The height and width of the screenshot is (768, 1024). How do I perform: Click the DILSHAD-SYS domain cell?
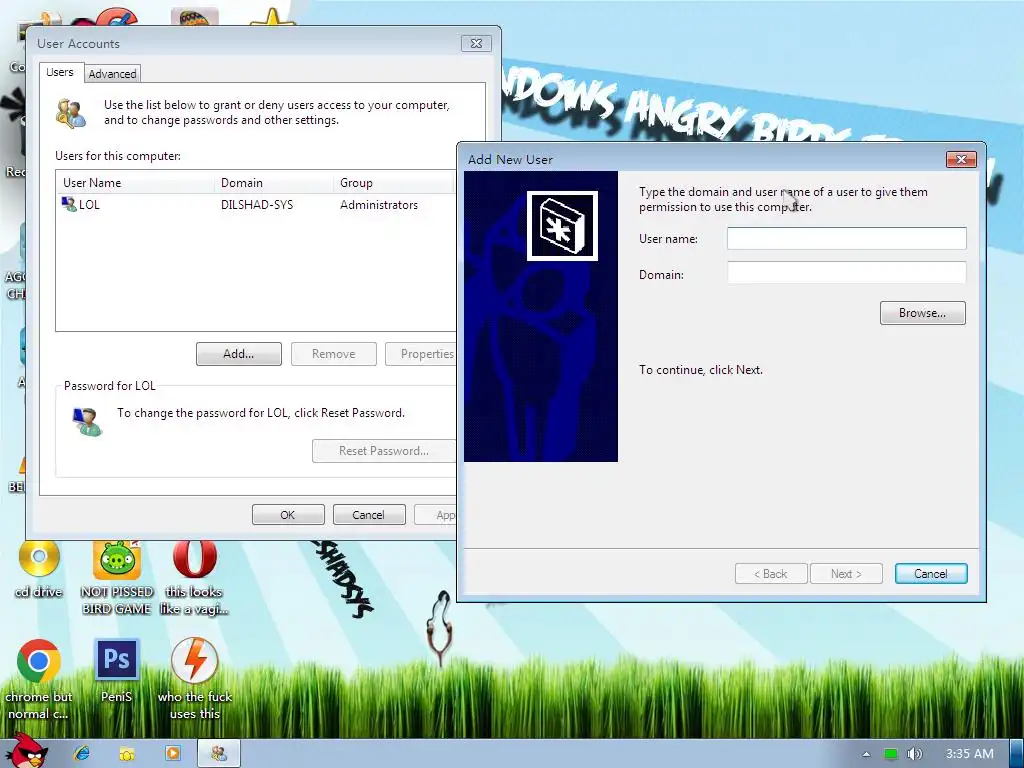tap(257, 205)
